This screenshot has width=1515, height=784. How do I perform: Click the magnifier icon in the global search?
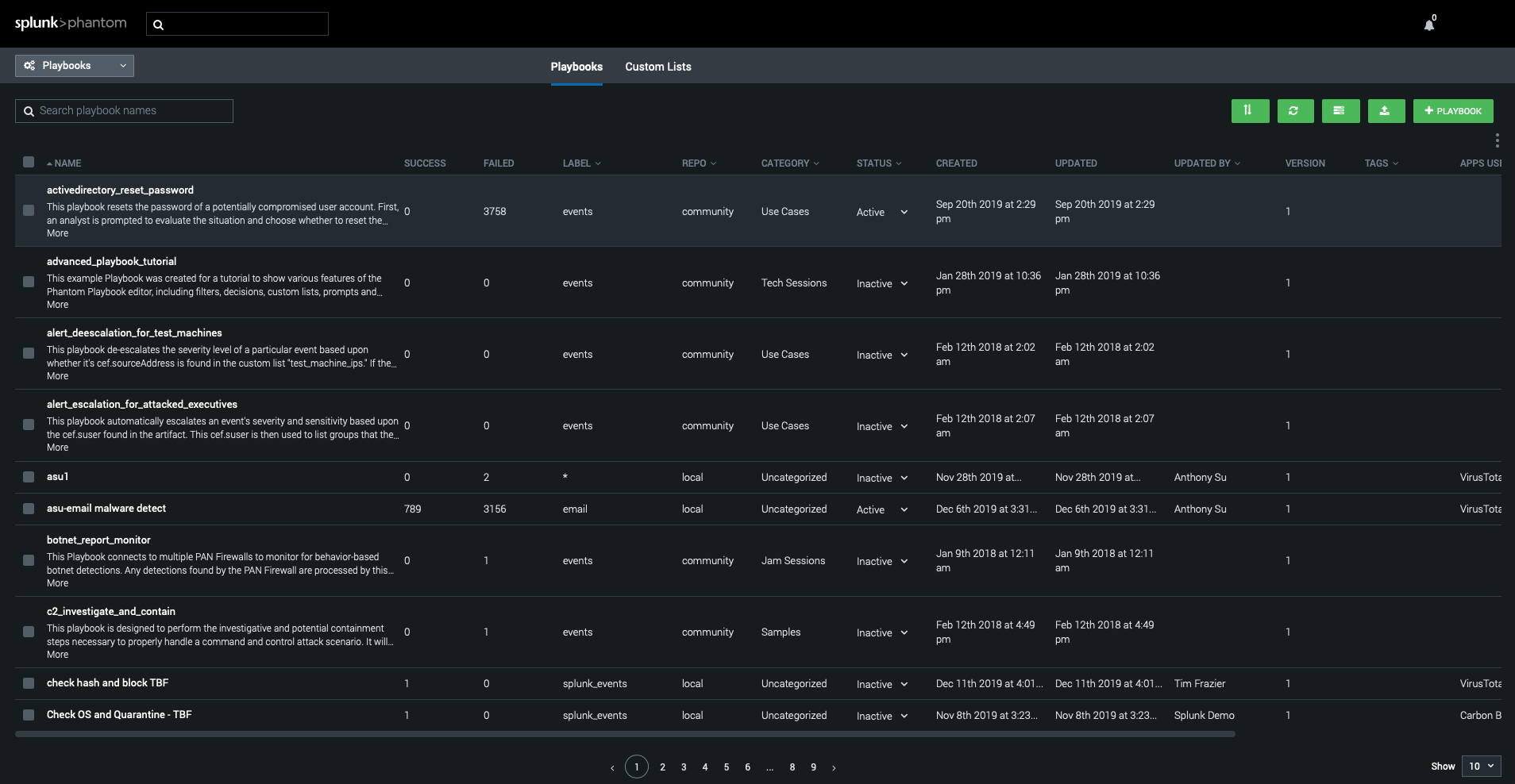click(158, 25)
